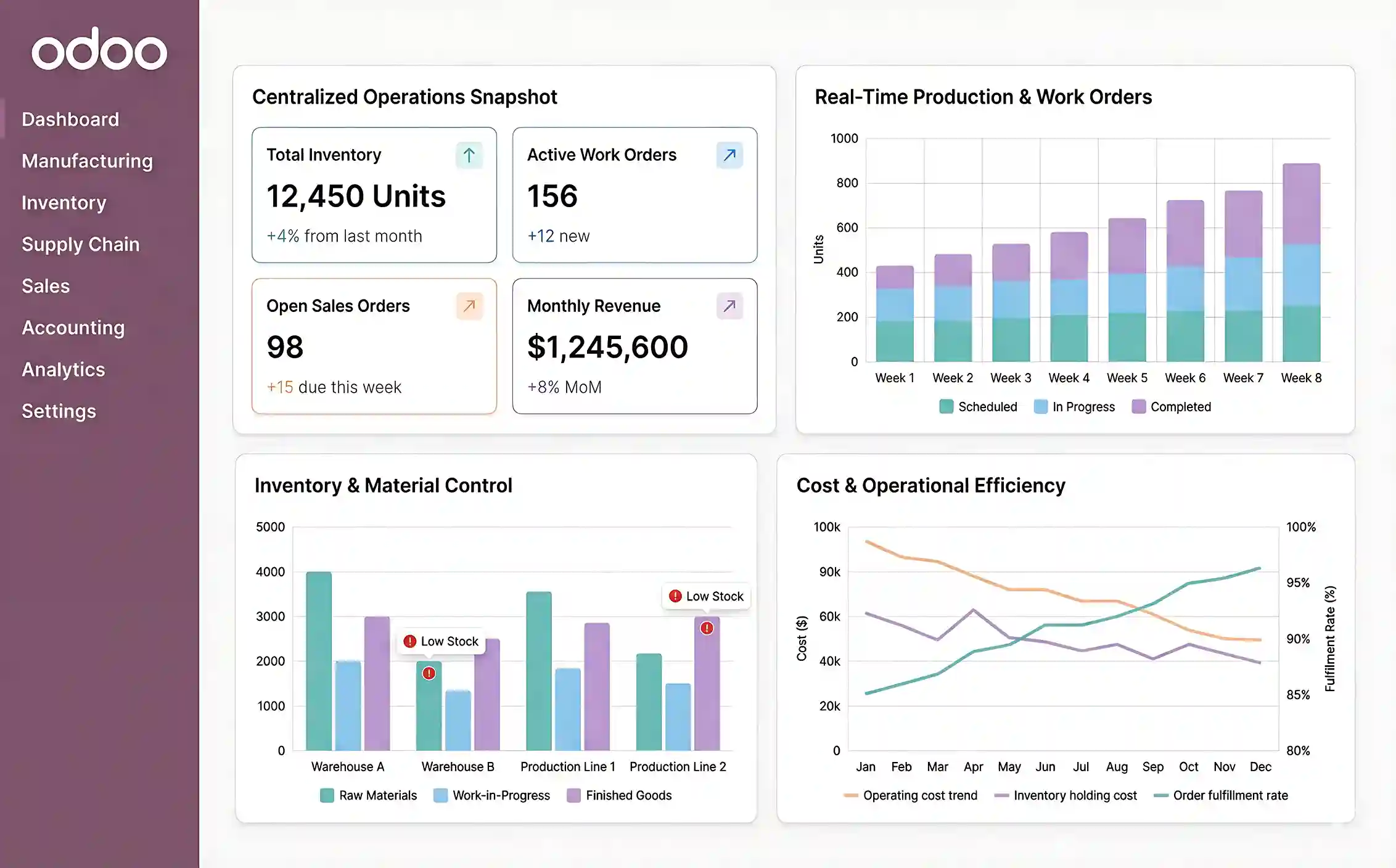Toggle the Order fulfillment rate legend marker

(x=1161, y=795)
